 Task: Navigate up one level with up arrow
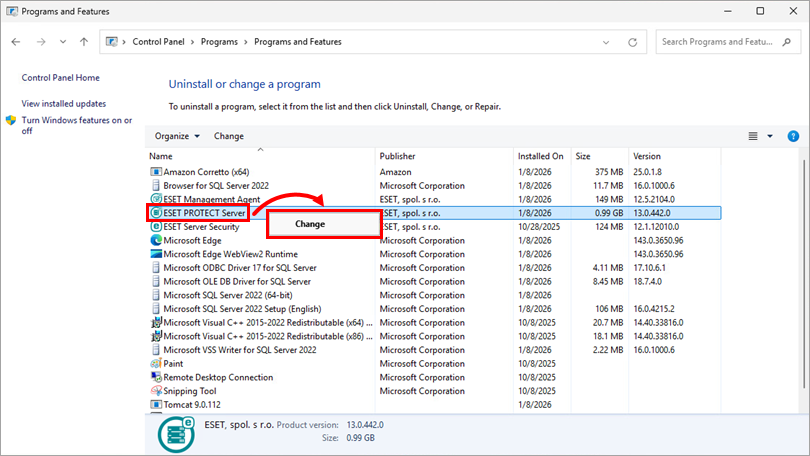(x=84, y=42)
